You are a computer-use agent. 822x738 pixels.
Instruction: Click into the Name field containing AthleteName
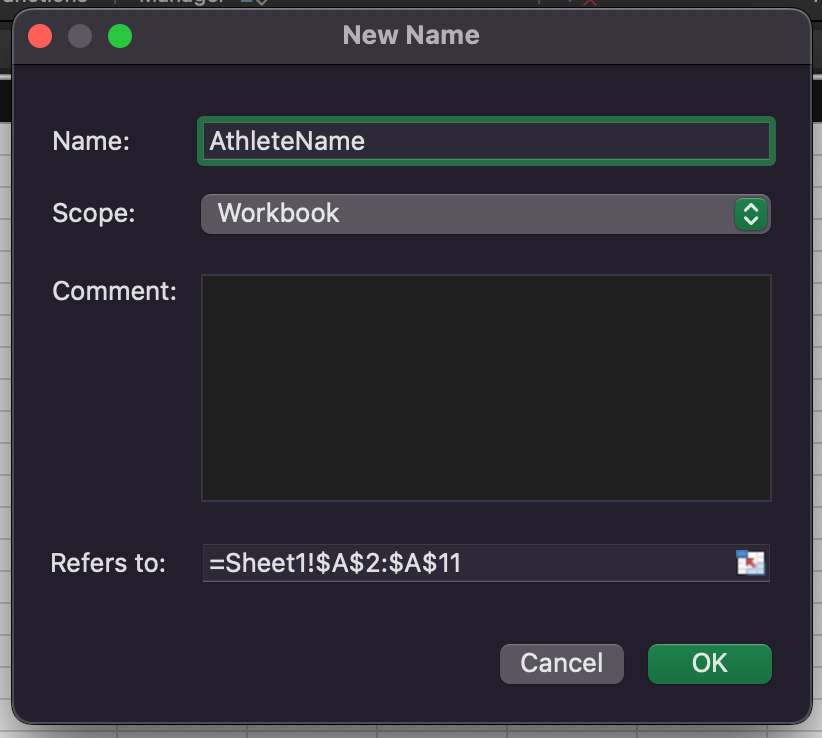(x=486, y=141)
